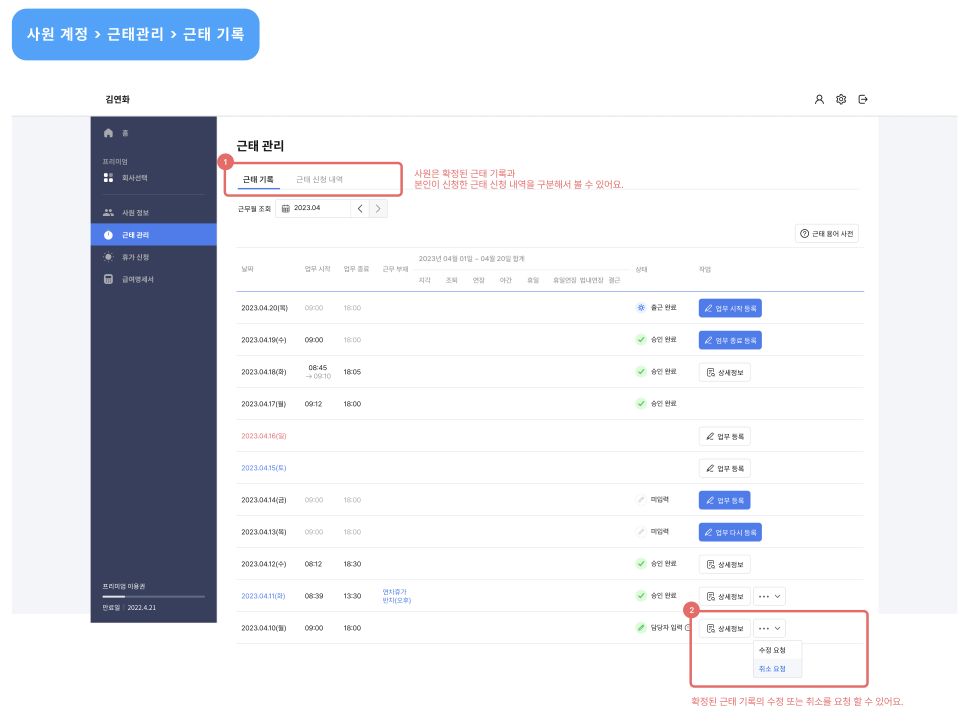Image resolution: width=970 pixels, height=725 pixels.
Task: Go to previous month with left chevron
Action: tap(360, 208)
